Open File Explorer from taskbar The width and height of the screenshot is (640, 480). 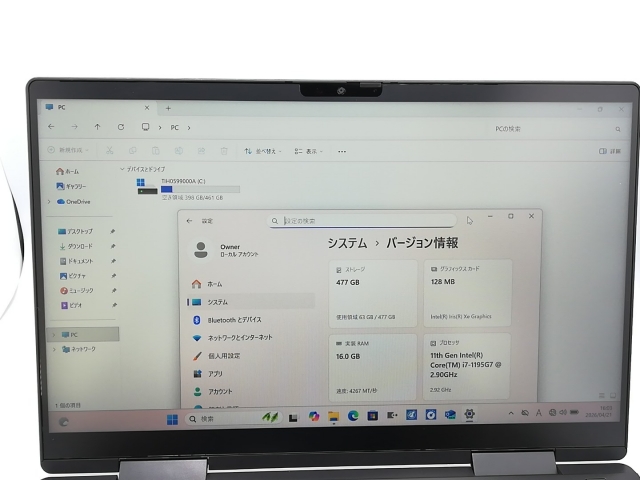tap(333, 416)
